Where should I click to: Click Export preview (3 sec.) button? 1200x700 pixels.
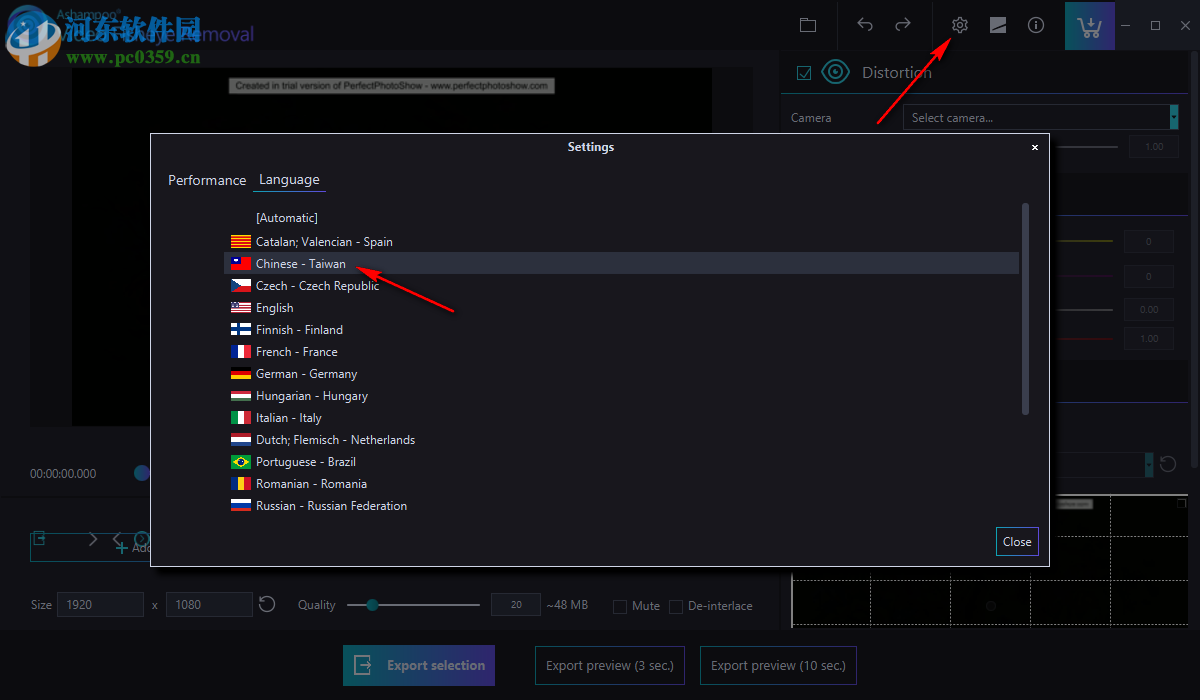tap(610, 665)
